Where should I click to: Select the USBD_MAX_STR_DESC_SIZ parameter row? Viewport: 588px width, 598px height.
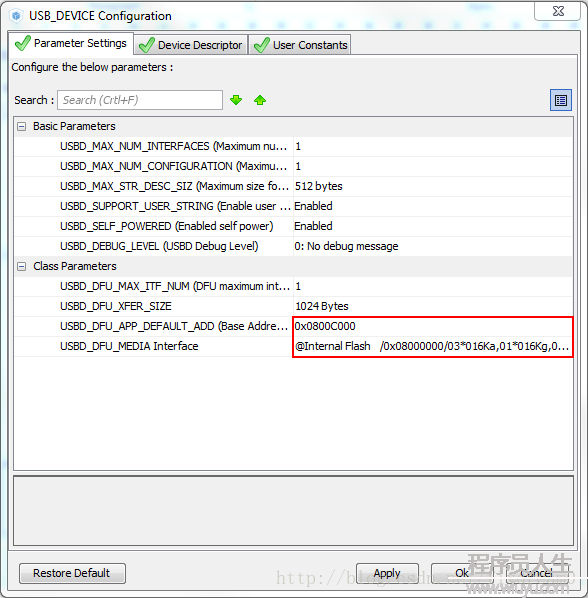293,186
